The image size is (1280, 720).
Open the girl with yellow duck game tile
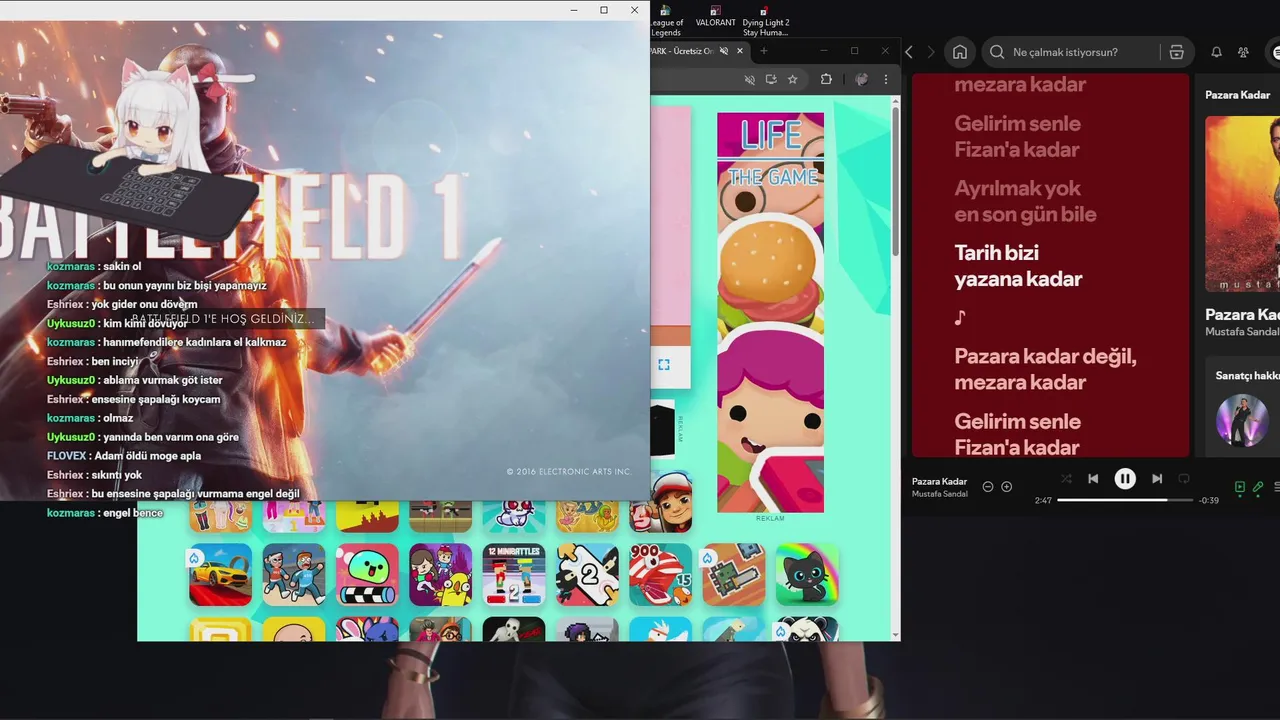(440, 574)
